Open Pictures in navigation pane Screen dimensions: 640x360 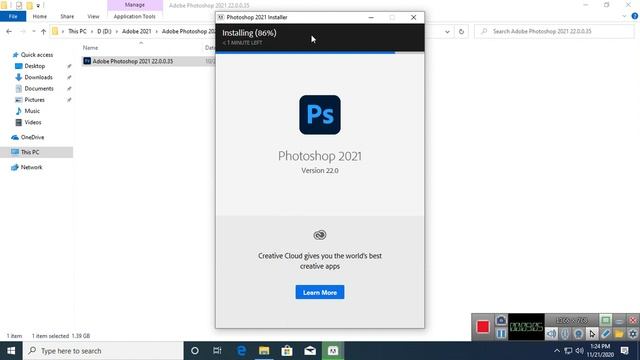[x=34, y=100]
